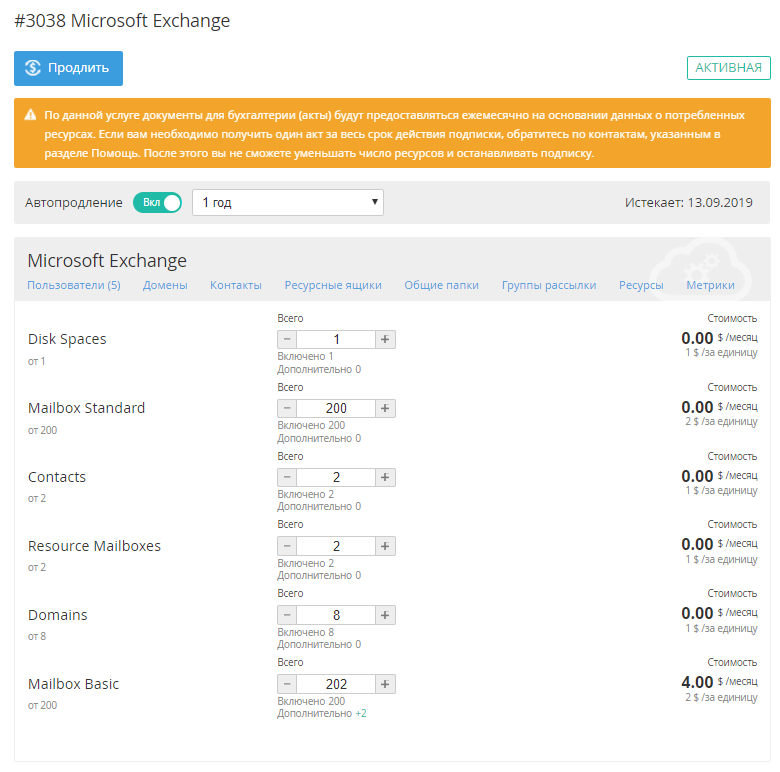Toggle the Автопродление auto-renewal switch
Screen dimensions: 780x772
point(157,202)
